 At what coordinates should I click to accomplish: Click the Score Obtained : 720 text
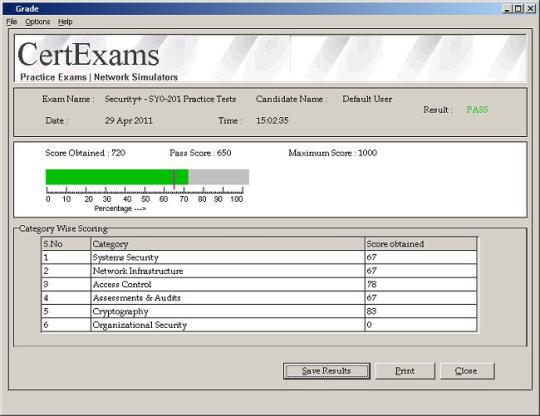coord(85,153)
